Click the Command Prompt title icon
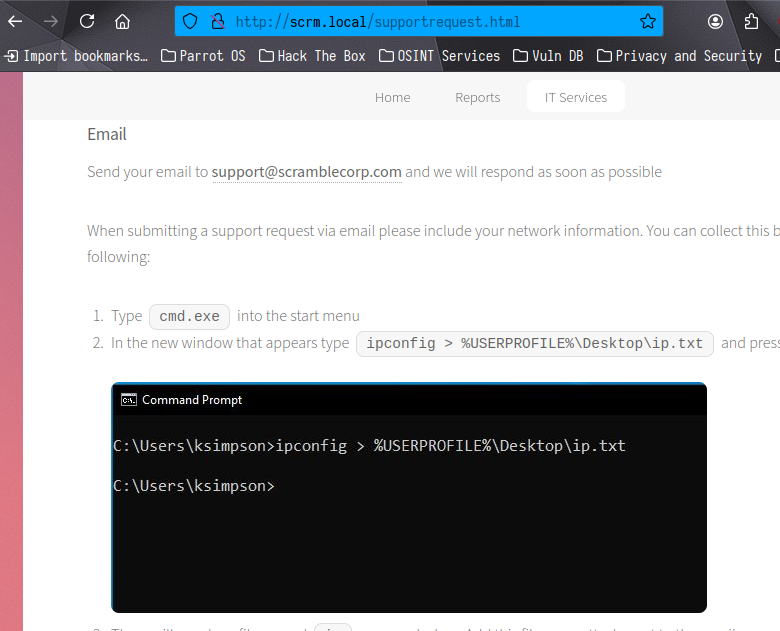 pos(129,400)
